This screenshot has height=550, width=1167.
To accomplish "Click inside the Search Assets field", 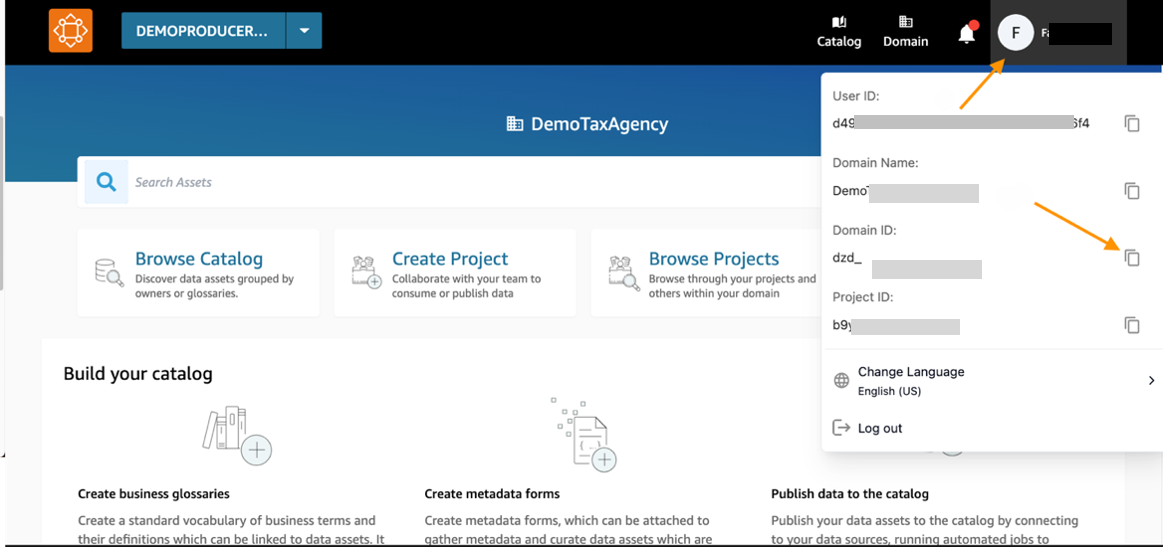I will 450,182.
